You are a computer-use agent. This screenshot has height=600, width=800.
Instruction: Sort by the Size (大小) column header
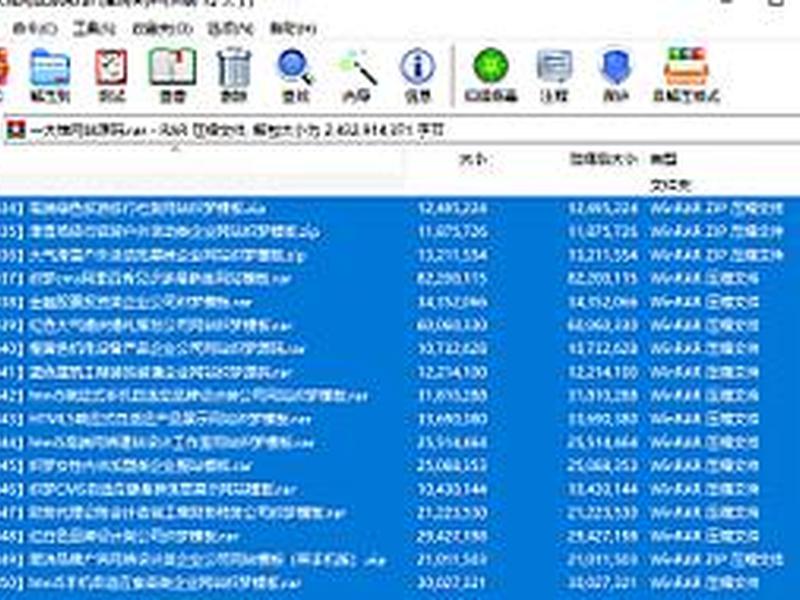(x=473, y=160)
